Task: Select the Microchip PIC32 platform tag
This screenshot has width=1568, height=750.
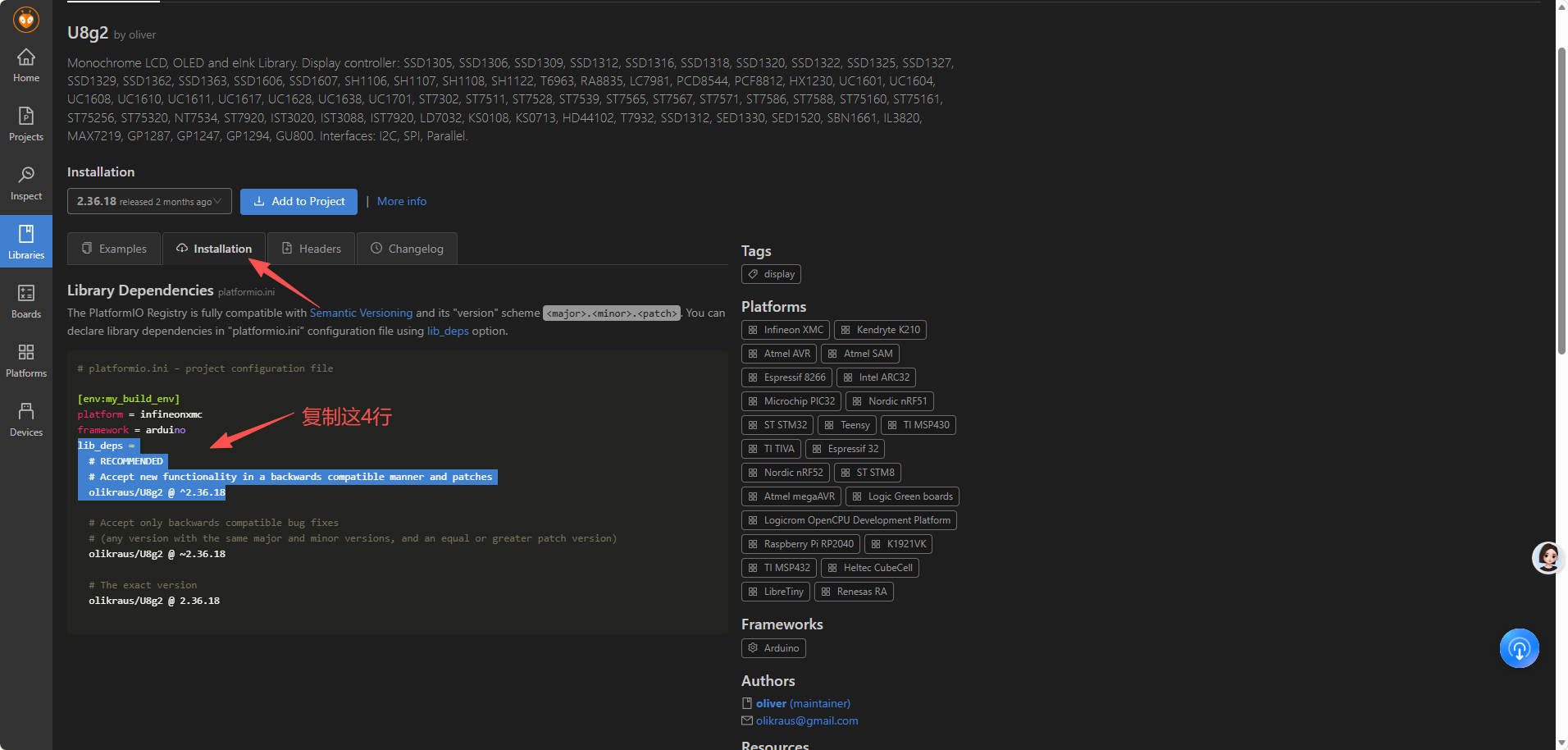Action: [791, 401]
